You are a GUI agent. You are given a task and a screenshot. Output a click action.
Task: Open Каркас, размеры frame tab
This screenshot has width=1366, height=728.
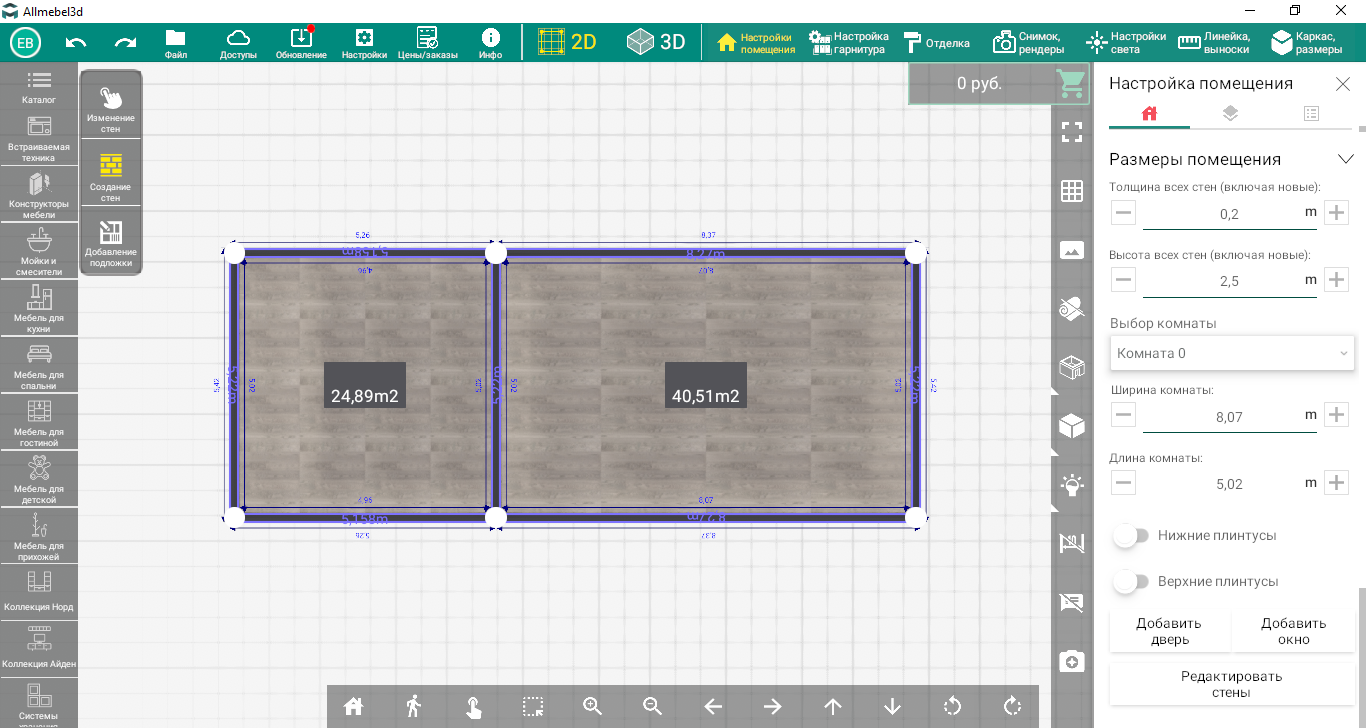point(1307,43)
